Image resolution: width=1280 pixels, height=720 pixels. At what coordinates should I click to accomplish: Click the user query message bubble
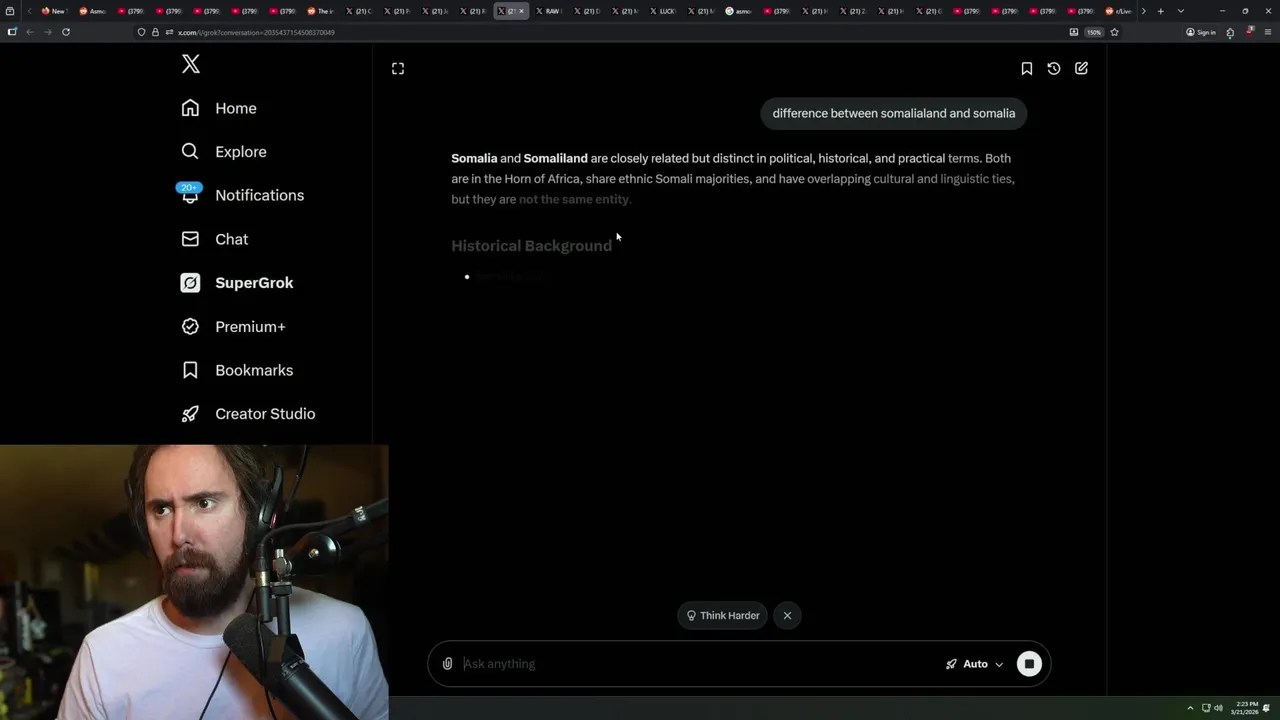894,113
